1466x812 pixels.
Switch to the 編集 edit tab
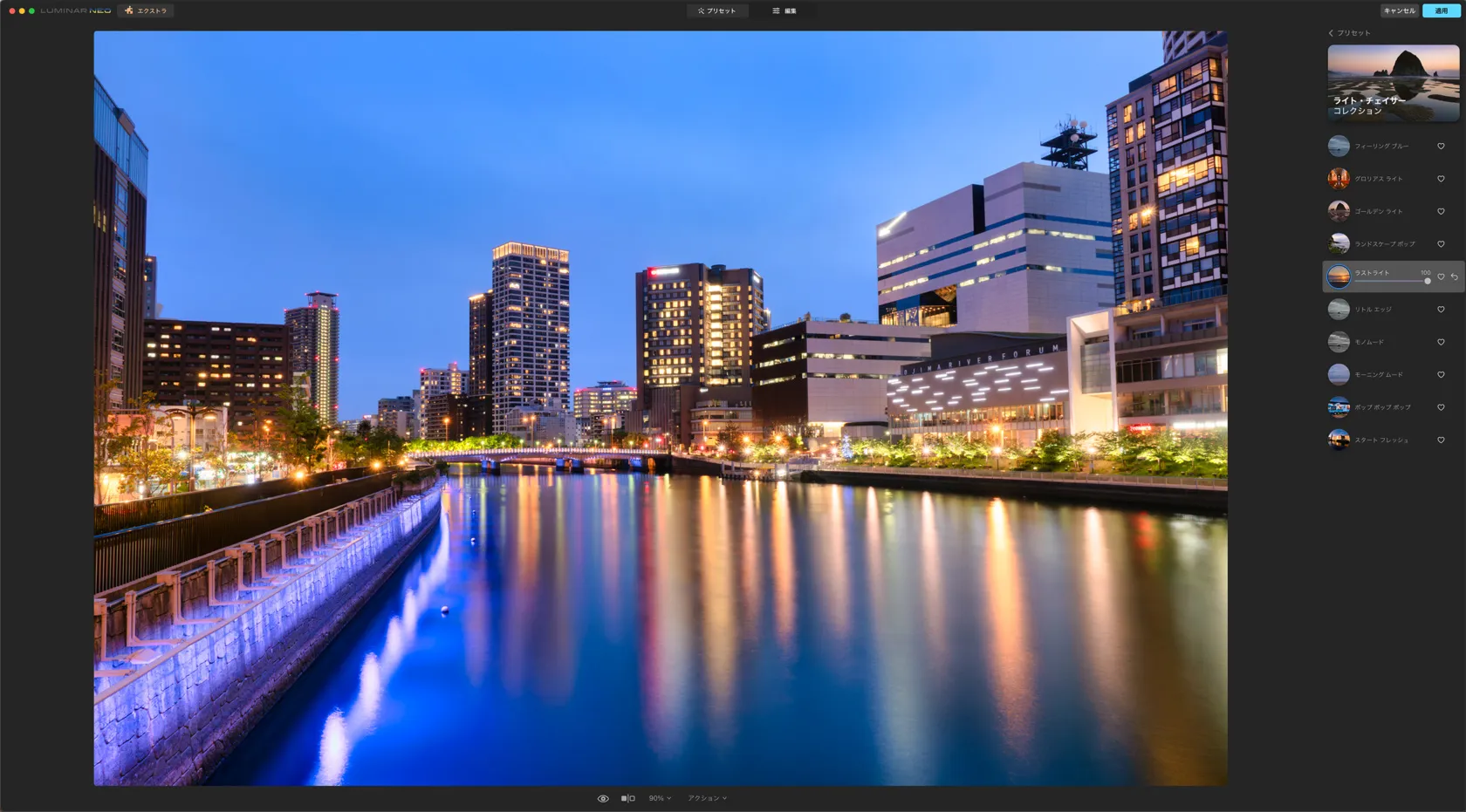[x=784, y=10]
